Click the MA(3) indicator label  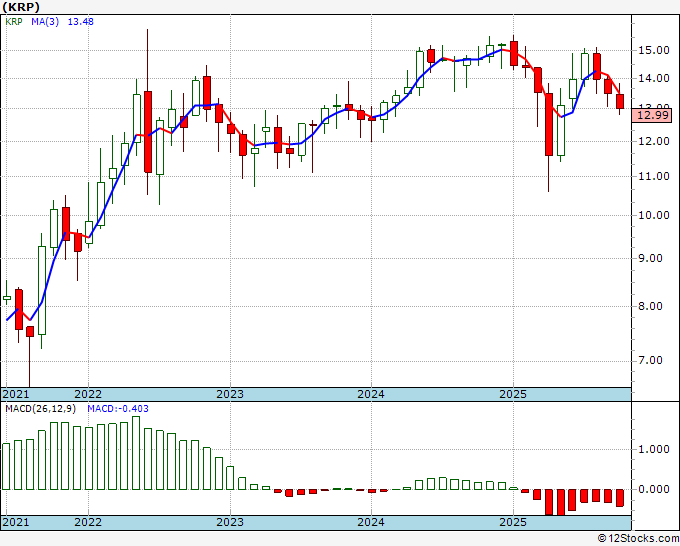(45, 22)
